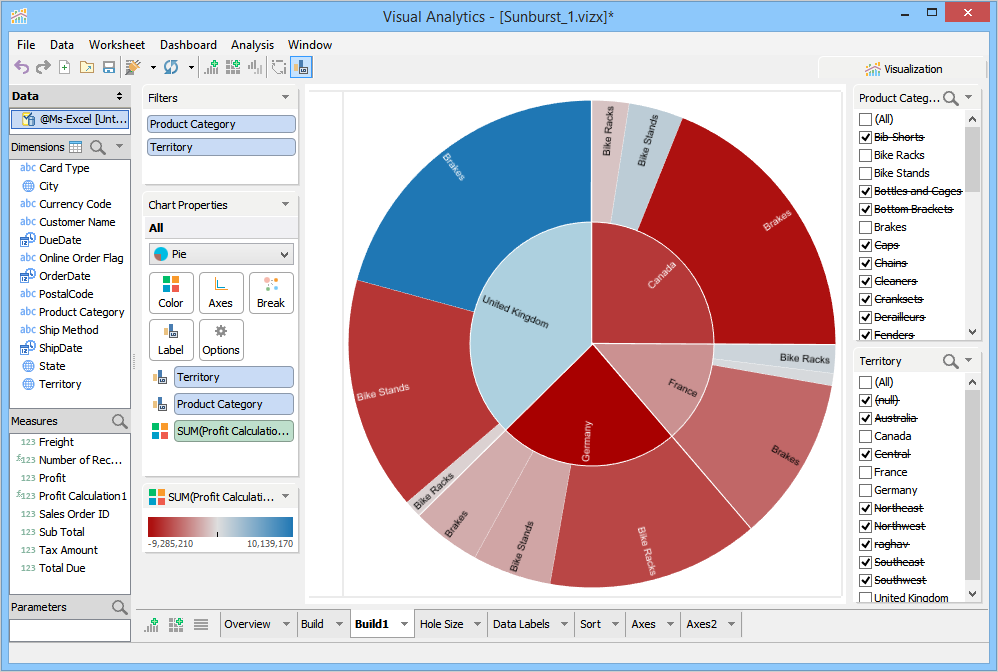Viewport: 998px width, 672px height.
Task: Open the Analysis menu
Action: click(252, 45)
